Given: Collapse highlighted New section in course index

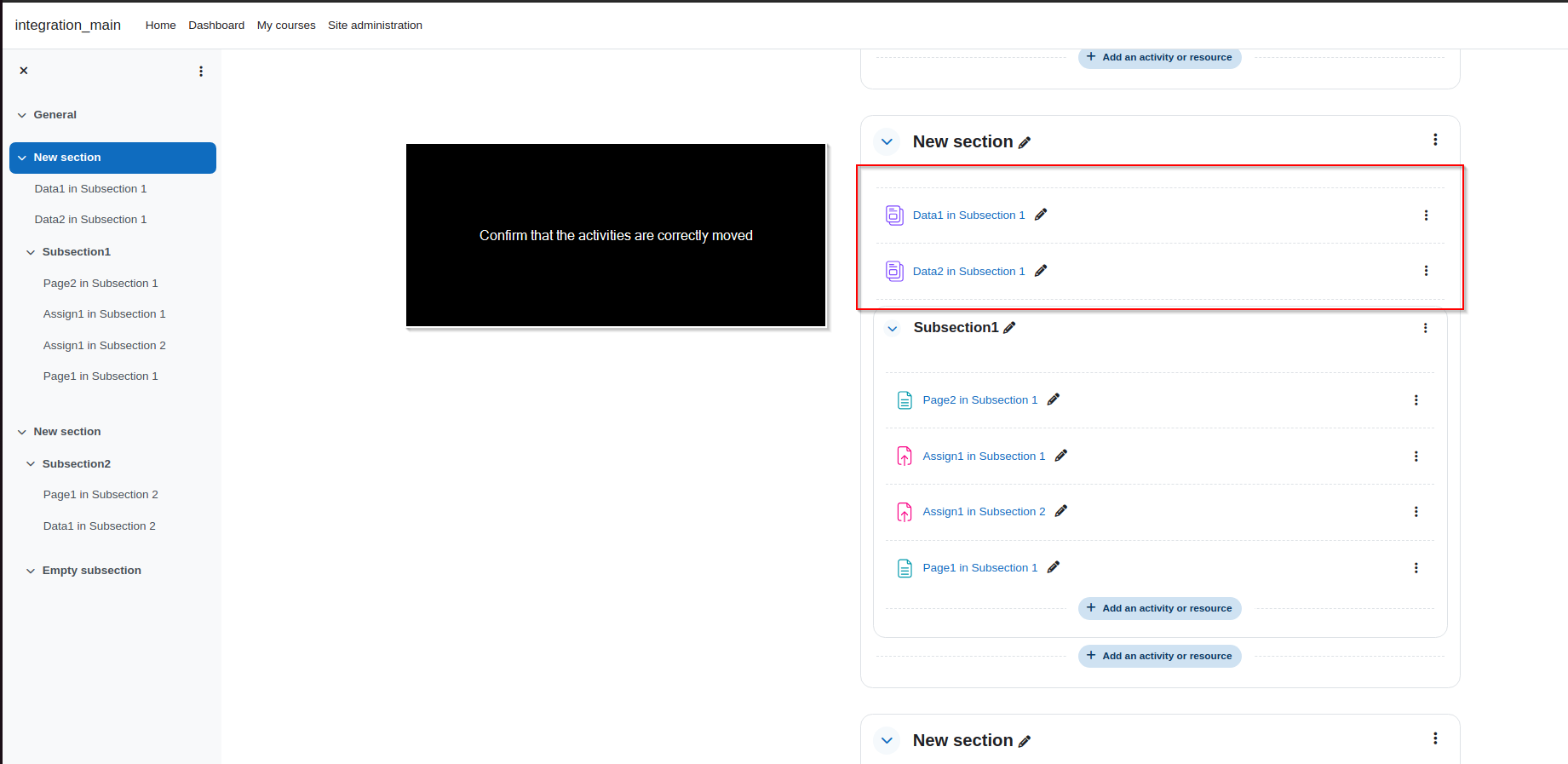Looking at the screenshot, I should (22, 158).
